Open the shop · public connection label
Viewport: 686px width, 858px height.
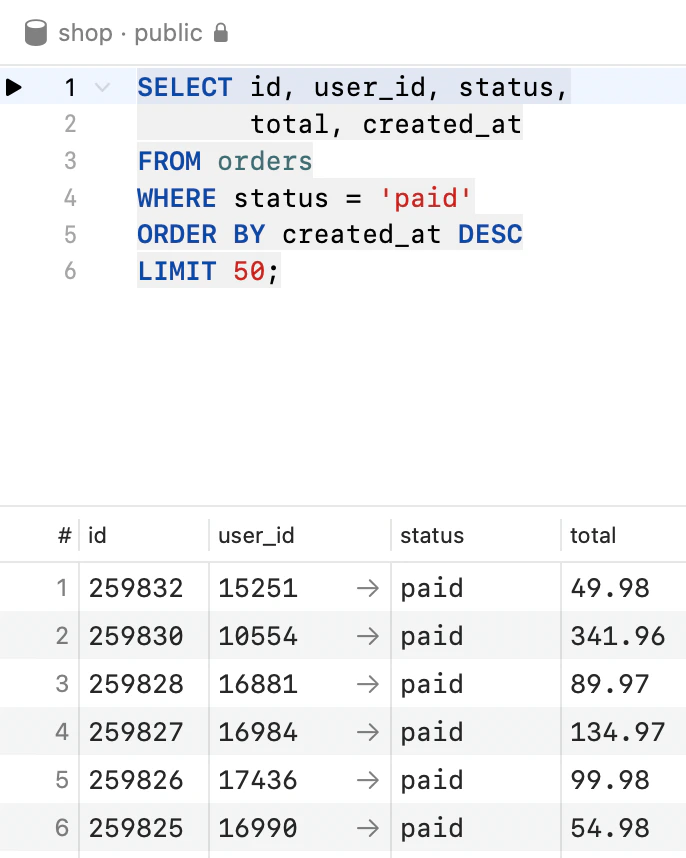click(130, 33)
